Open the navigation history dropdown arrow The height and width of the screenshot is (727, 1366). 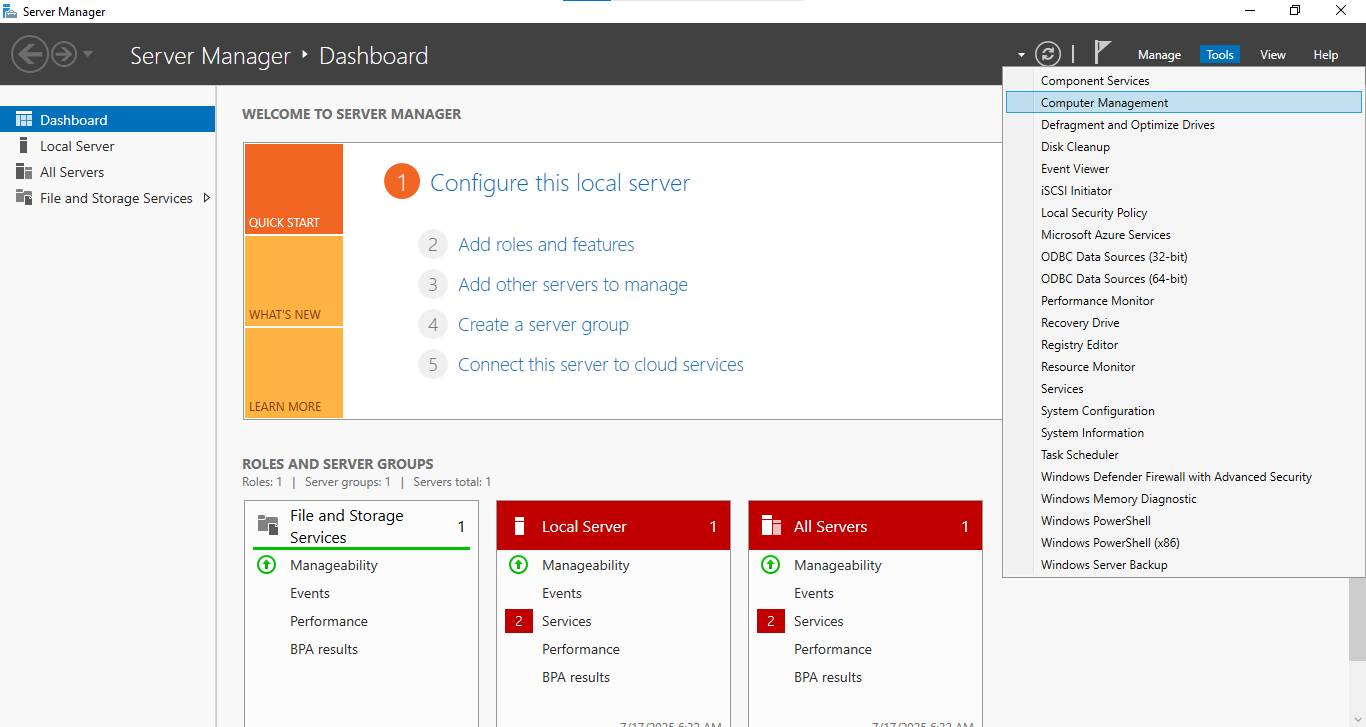point(88,54)
